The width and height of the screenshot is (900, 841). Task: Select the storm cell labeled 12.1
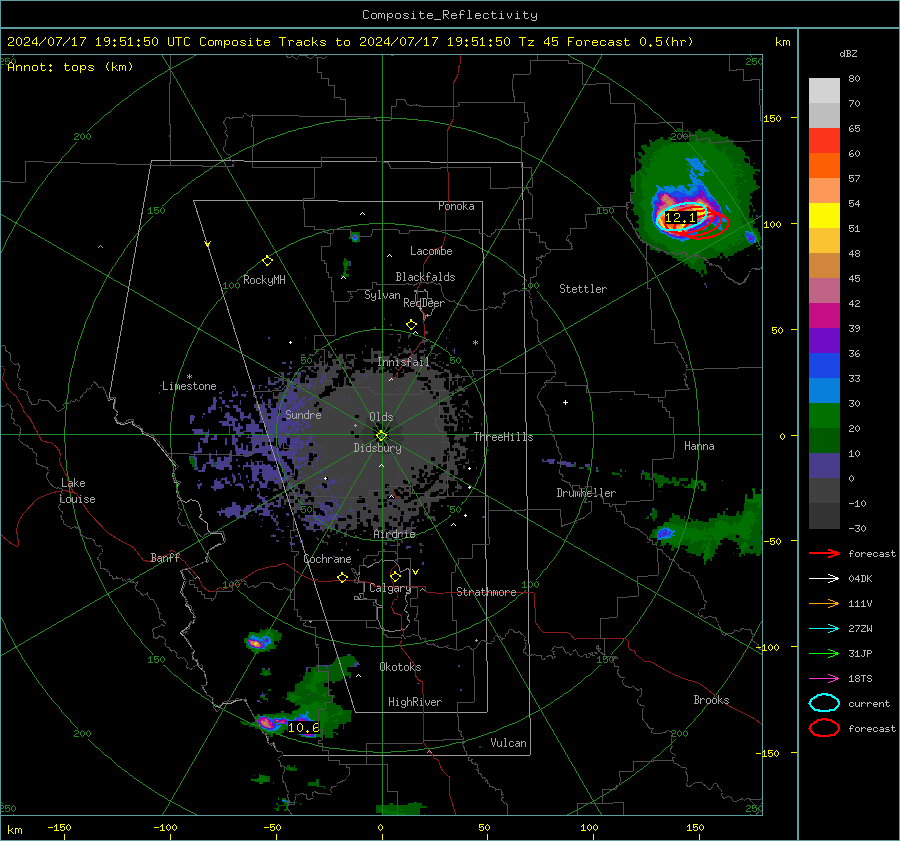[681, 218]
